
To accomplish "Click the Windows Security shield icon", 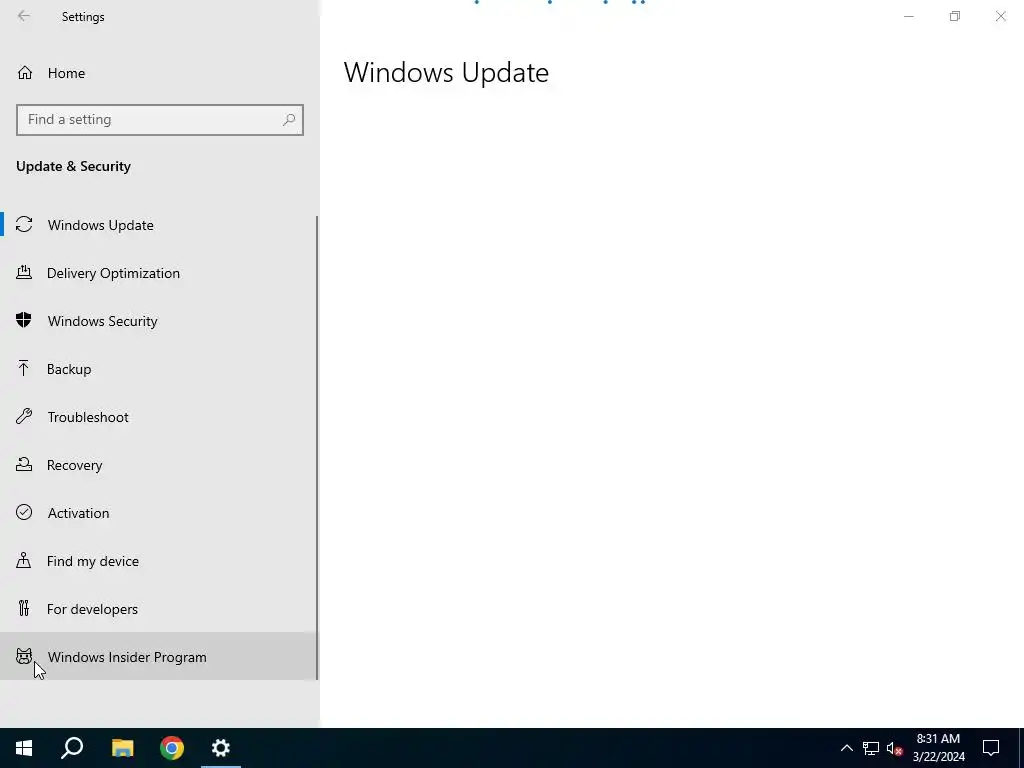I will point(24,320).
